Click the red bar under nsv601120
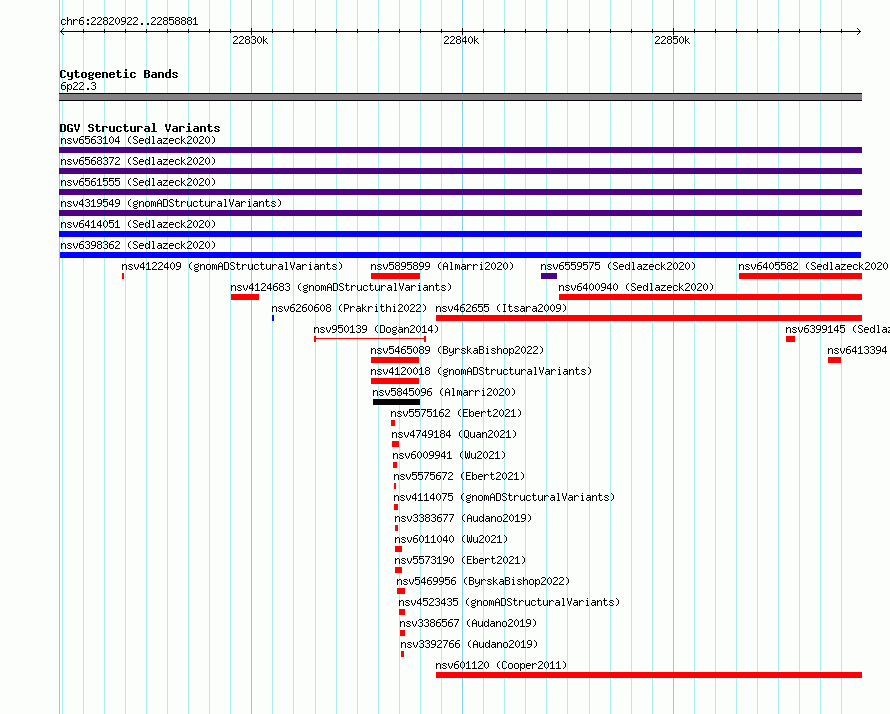 coord(649,675)
